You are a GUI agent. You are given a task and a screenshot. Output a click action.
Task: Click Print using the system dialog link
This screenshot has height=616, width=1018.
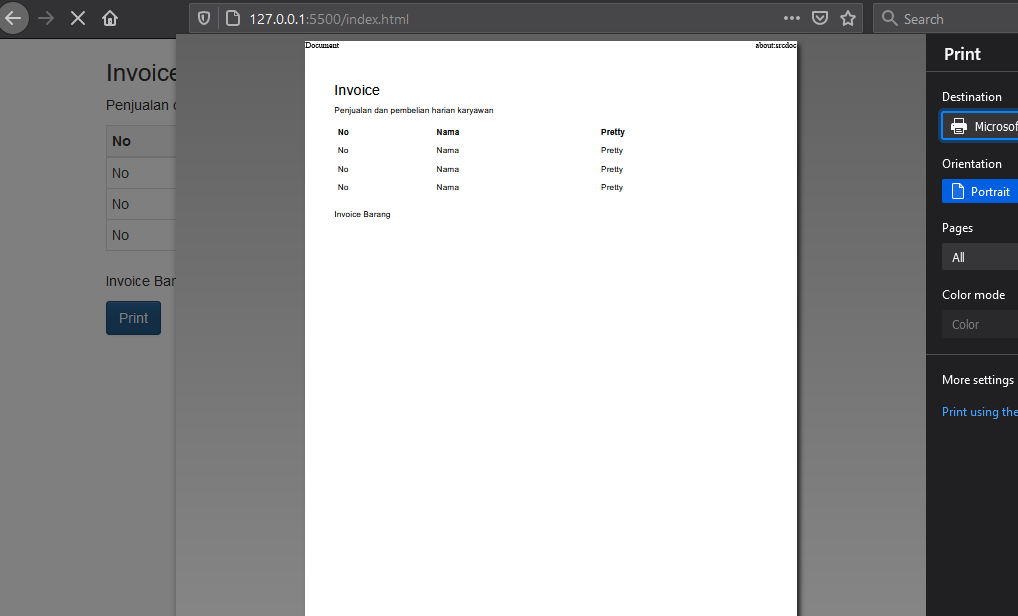980,412
